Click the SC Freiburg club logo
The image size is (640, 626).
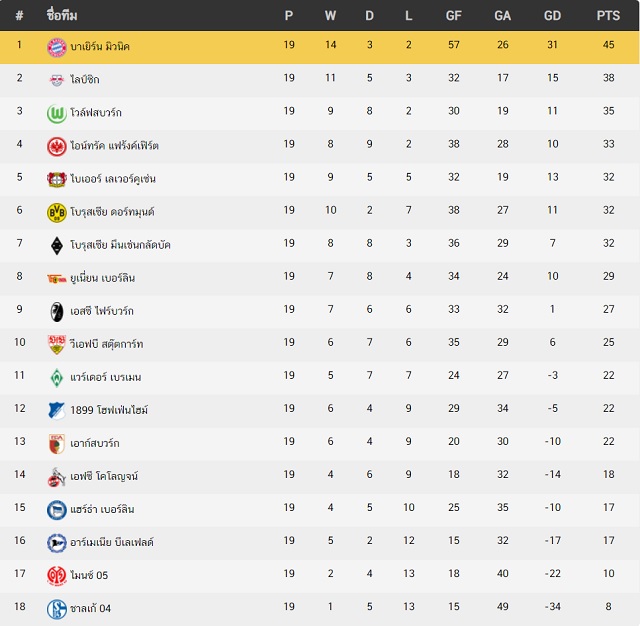pyautogui.click(x=57, y=312)
